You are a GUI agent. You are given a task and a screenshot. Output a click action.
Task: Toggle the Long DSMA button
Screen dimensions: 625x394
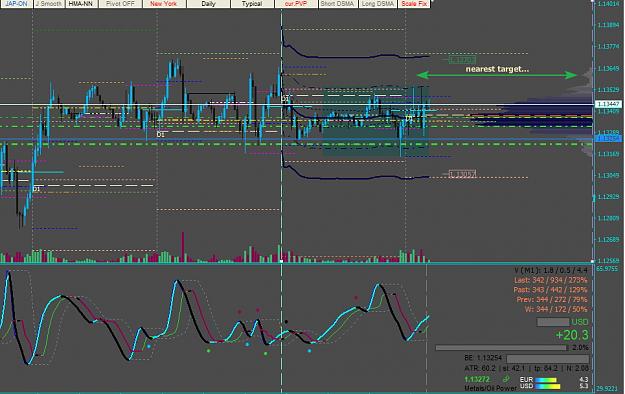(x=377, y=4)
